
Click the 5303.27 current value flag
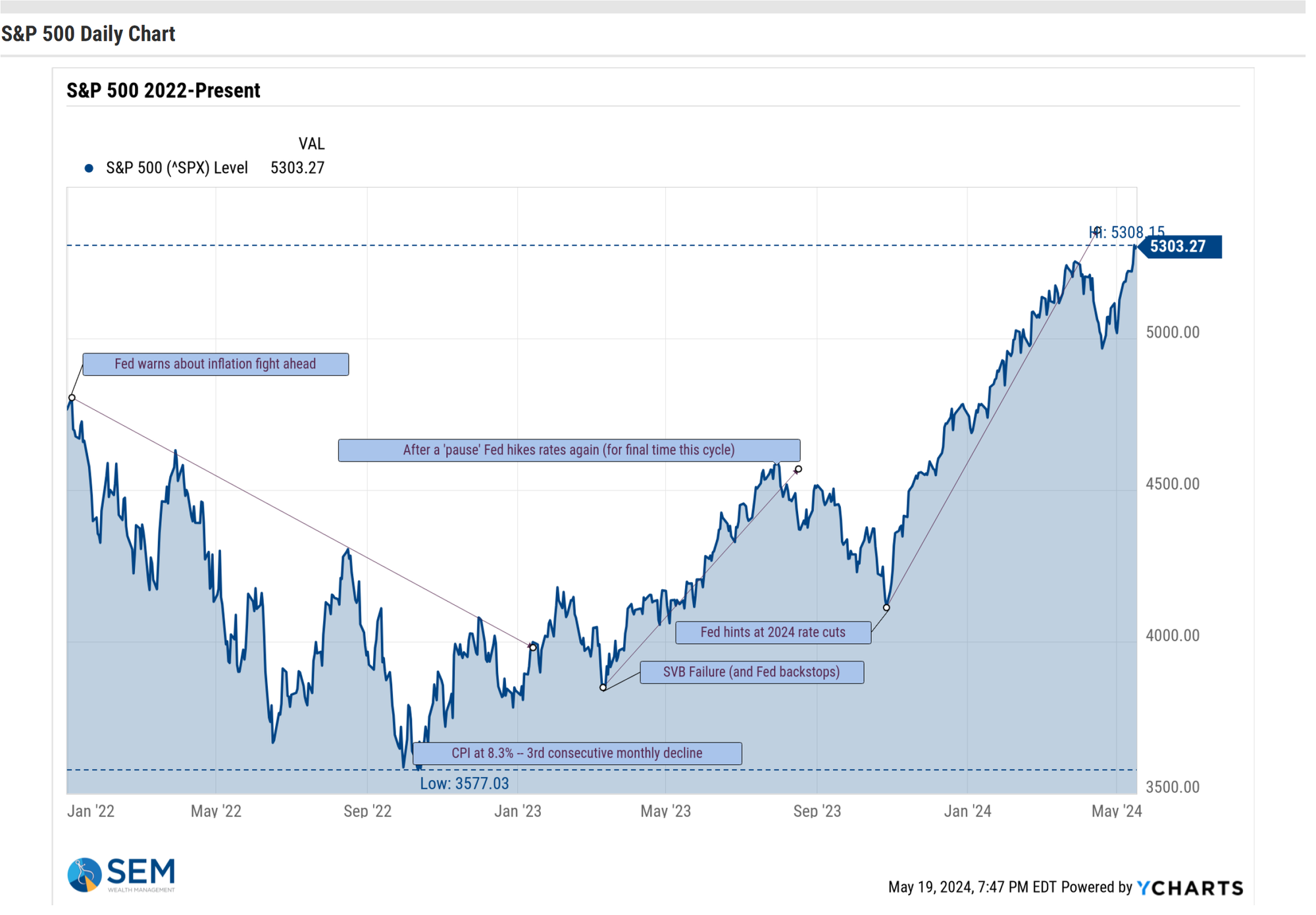(x=1180, y=247)
